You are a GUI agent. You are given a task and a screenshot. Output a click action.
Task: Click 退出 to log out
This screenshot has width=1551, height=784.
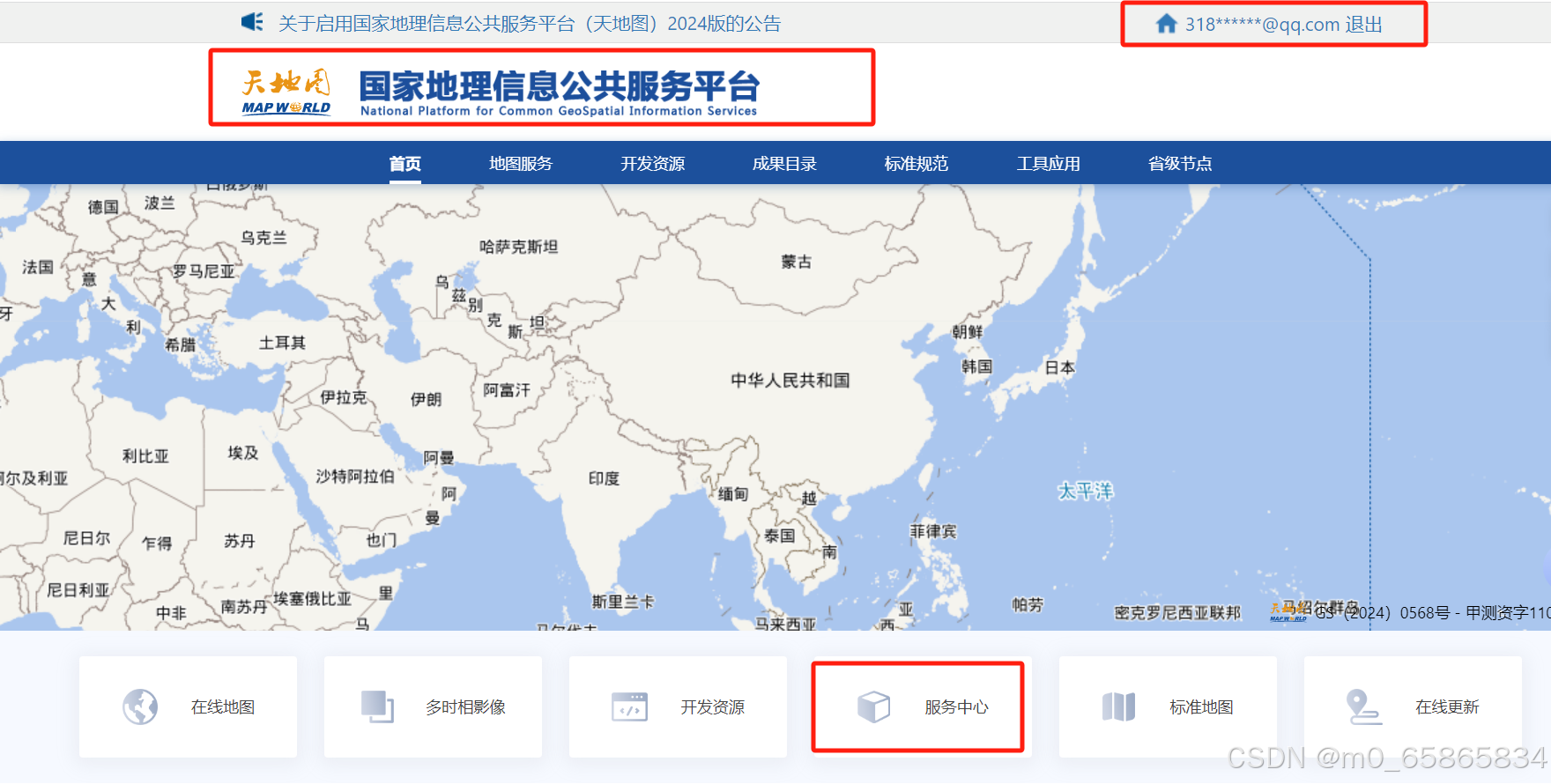tap(1363, 25)
